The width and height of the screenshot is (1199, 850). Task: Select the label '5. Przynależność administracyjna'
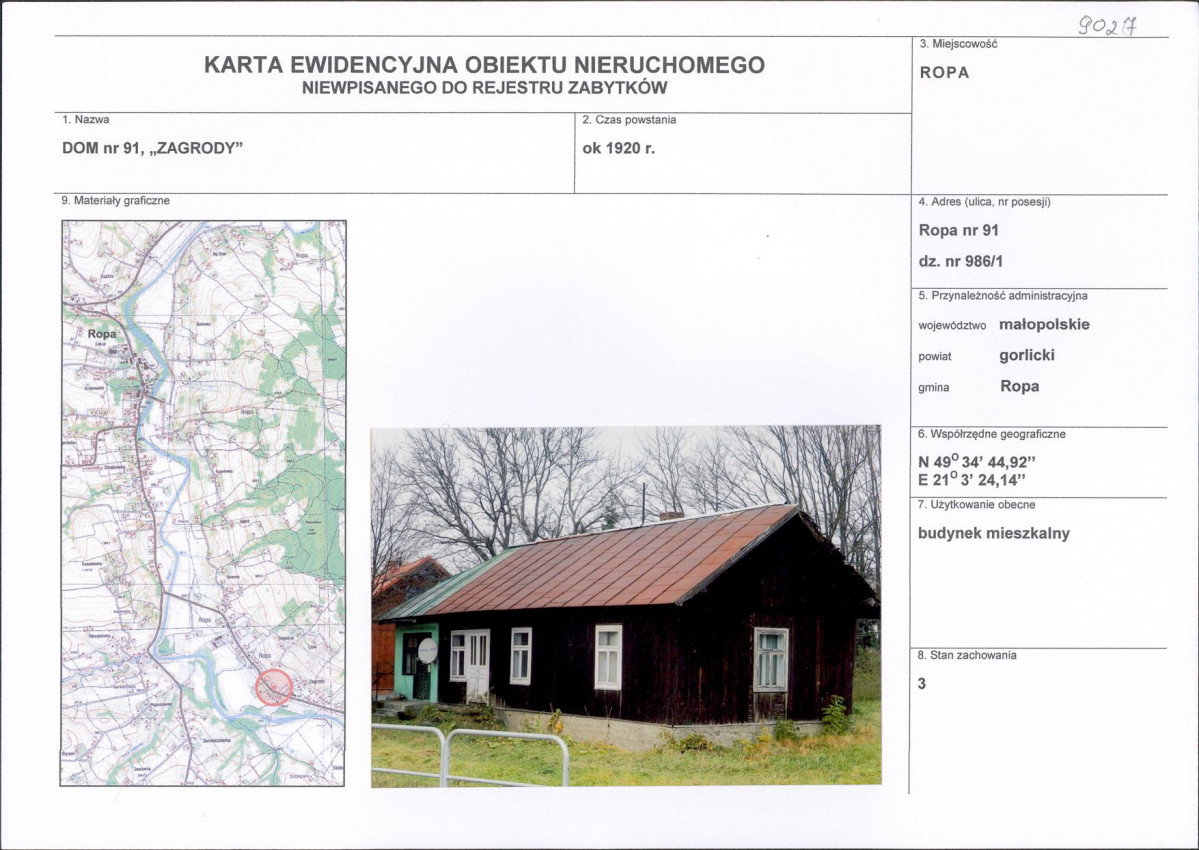tap(1002, 296)
